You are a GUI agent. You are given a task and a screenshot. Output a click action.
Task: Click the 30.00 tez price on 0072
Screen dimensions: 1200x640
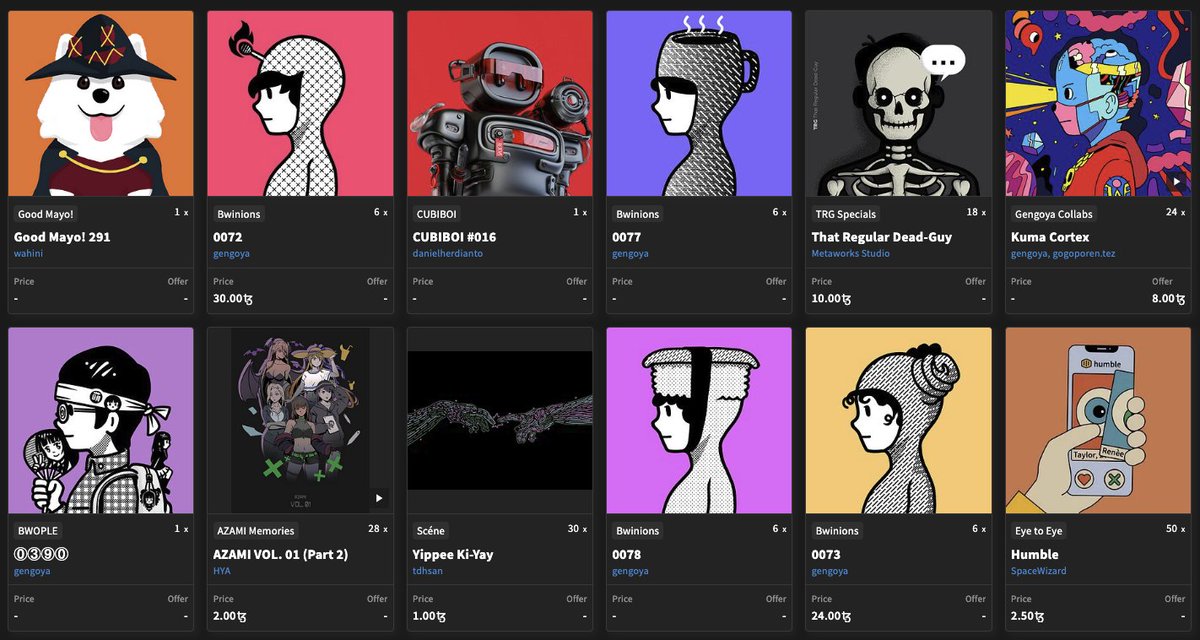(x=232, y=298)
